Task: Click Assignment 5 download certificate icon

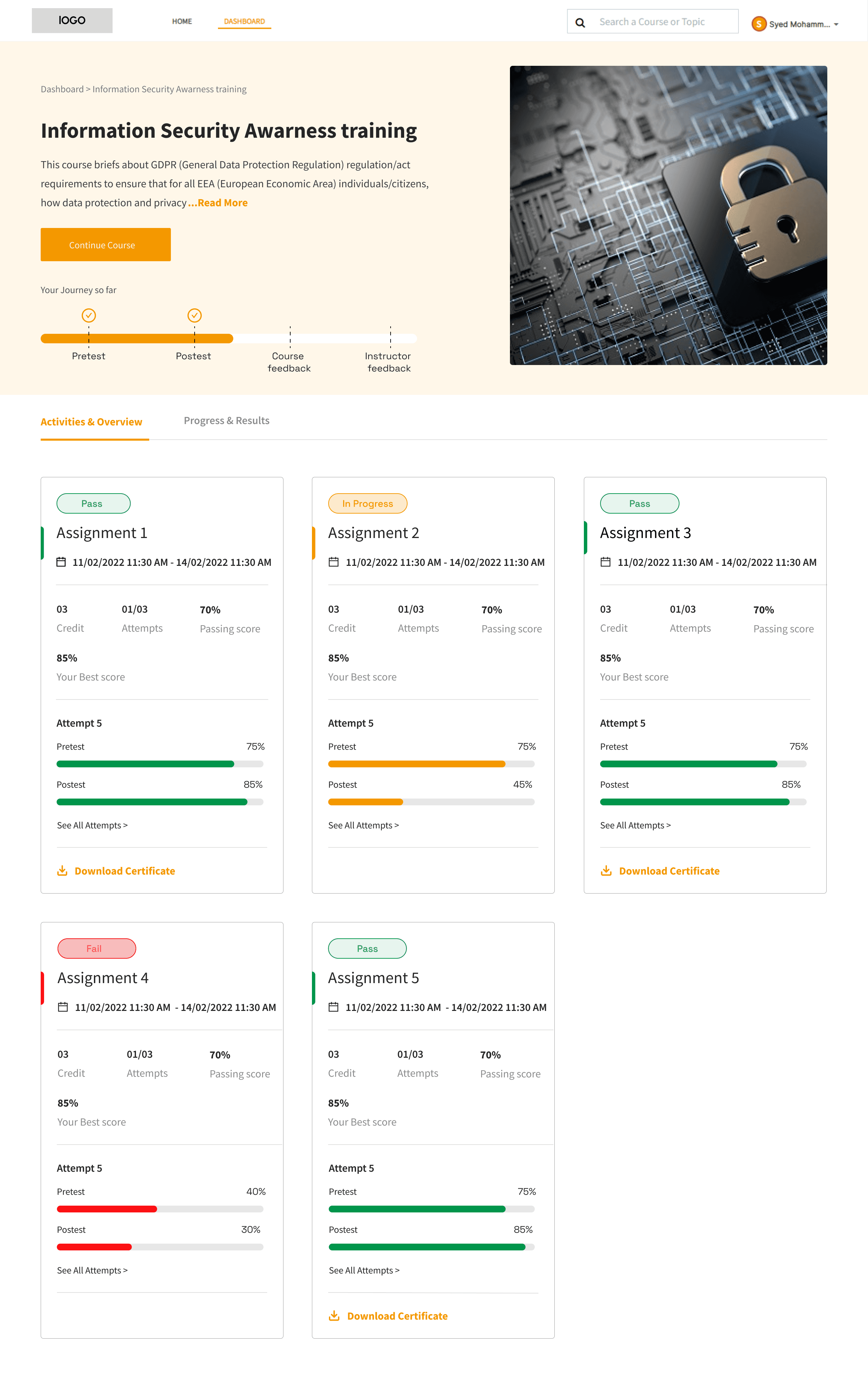Action: (334, 1316)
